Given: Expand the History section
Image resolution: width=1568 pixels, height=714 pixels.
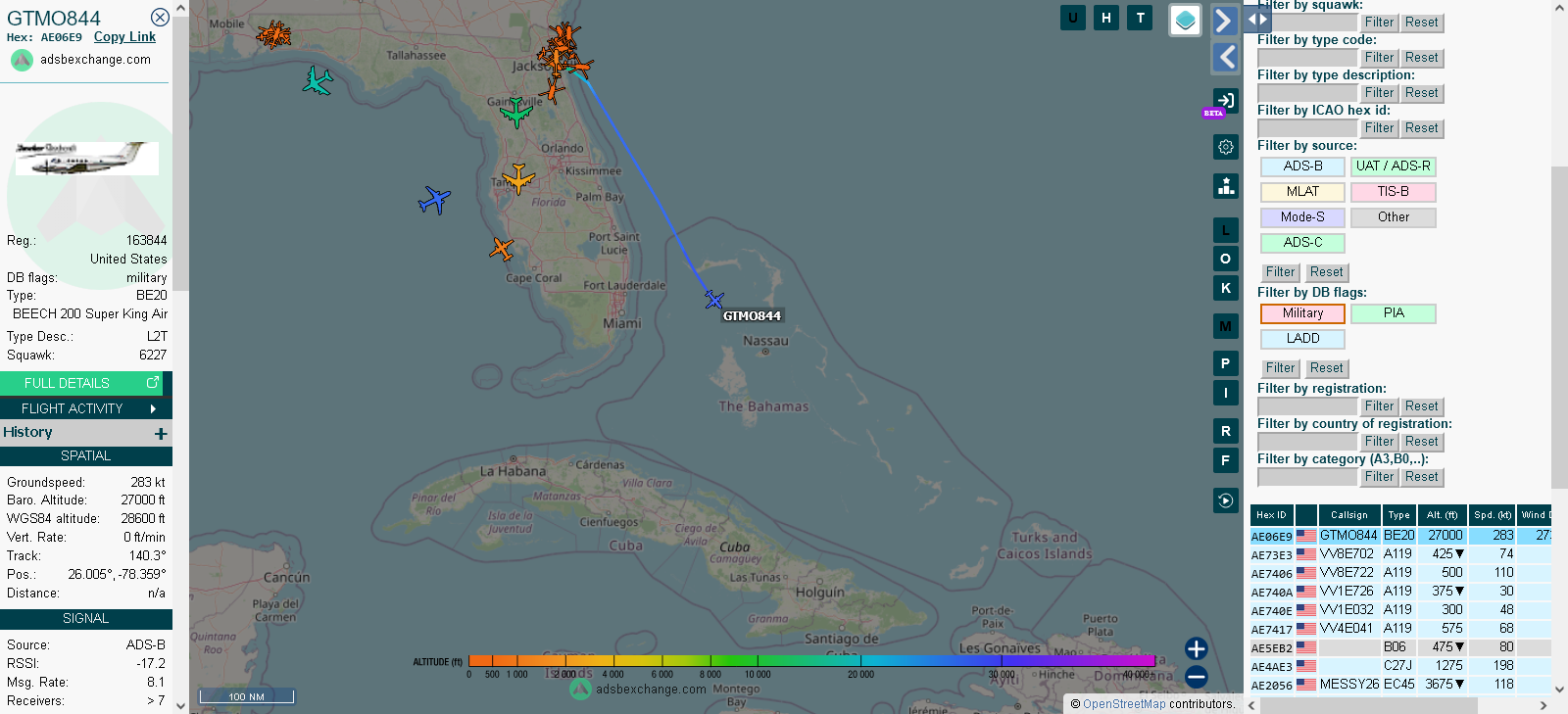Looking at the screenshot, I should 161,433.
